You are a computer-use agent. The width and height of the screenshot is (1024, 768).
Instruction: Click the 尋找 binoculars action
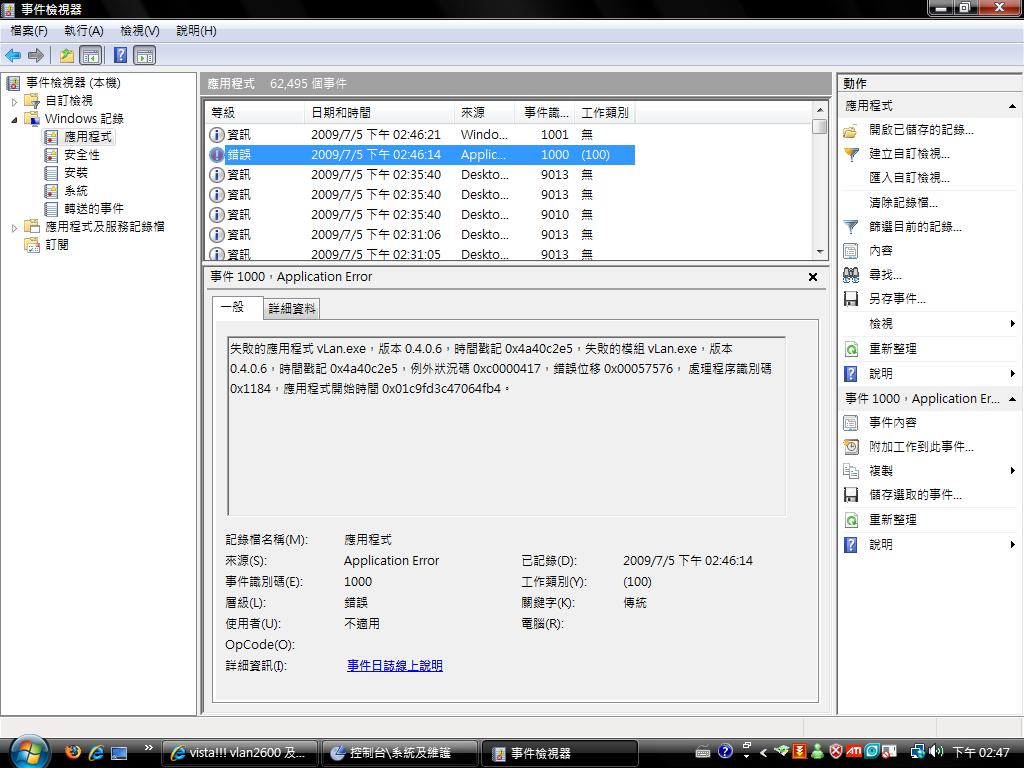click(x=884, y=275)
